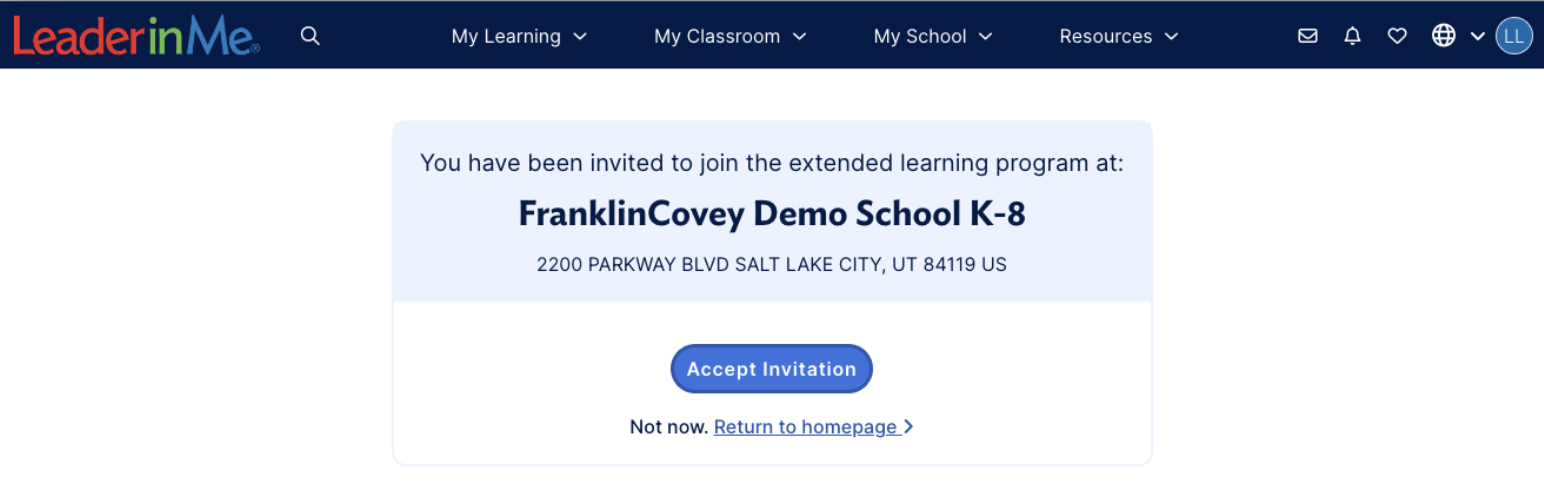Open the Resources menu
1544x504 pixels.
pos(1119,36)
